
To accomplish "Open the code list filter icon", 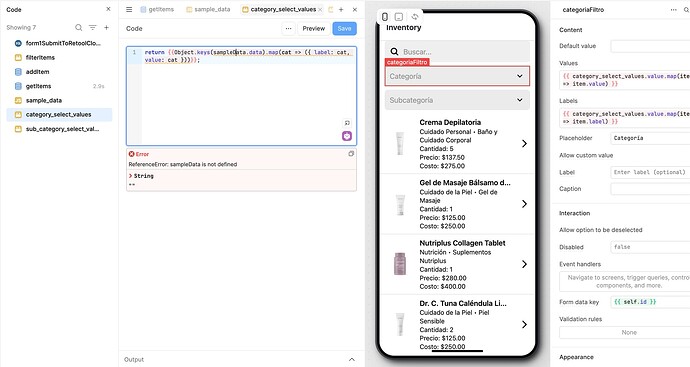I will click(x=92, y=27).
